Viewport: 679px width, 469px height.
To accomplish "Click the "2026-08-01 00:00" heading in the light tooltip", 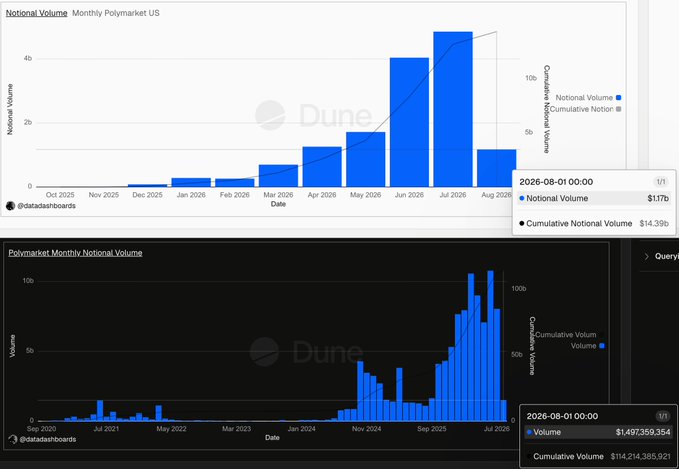I will [556, 182].
